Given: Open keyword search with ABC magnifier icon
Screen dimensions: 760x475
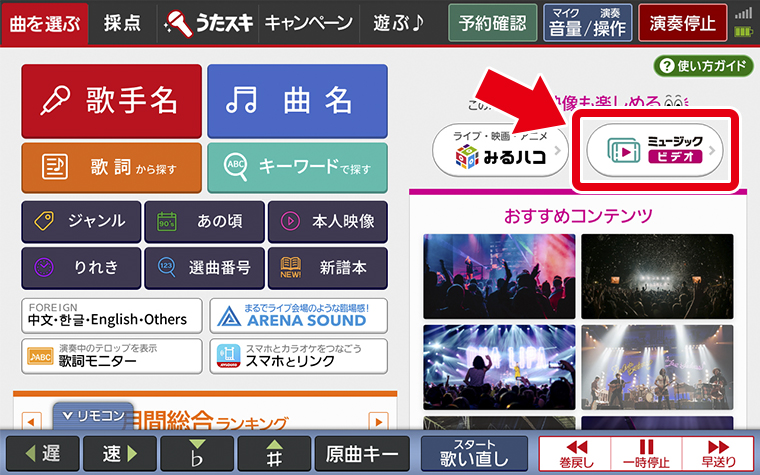Looking at the screenshot, I should pyautogui.click(x=298, y=168).
